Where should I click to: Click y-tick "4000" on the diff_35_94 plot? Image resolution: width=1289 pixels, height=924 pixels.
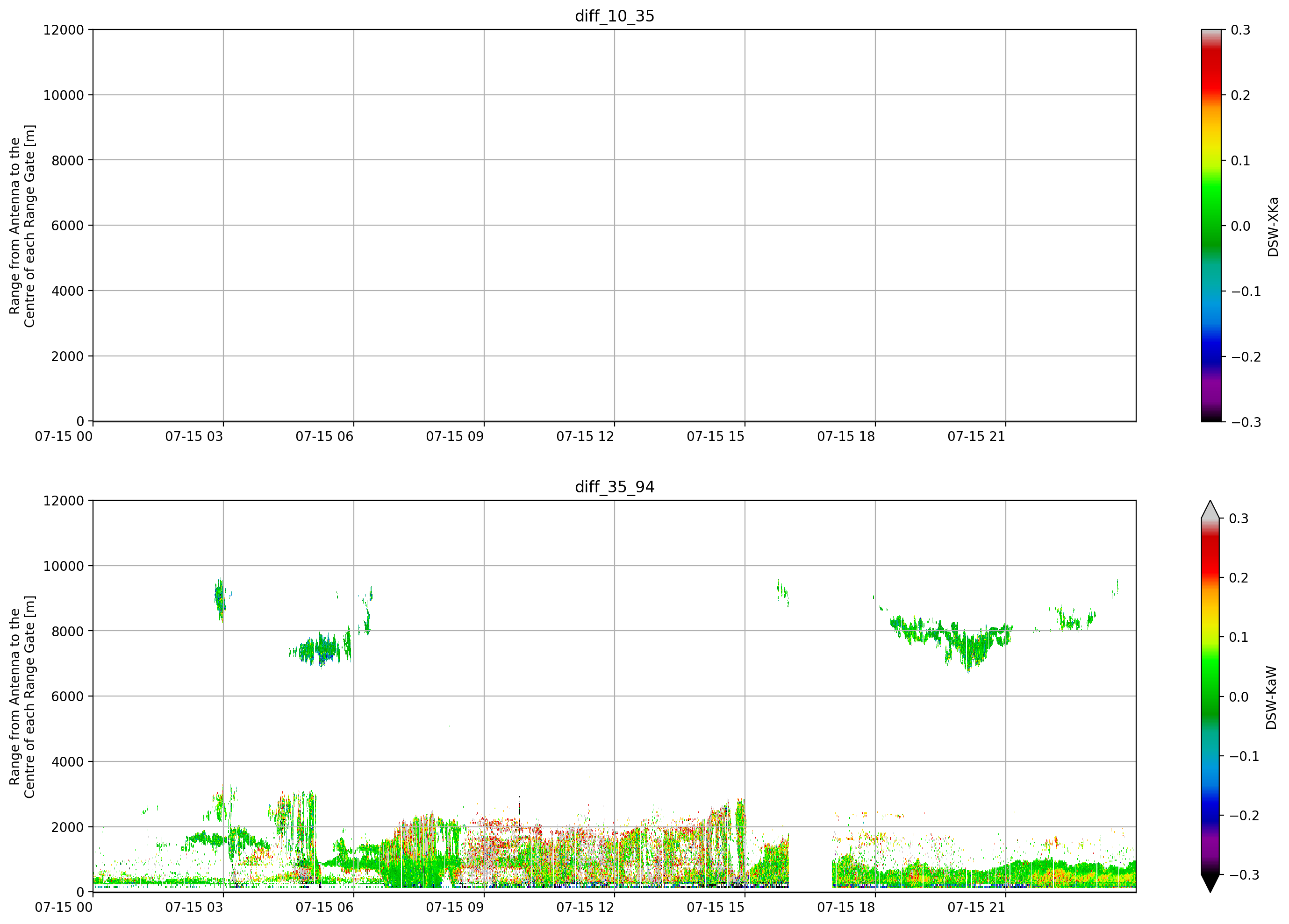[x=68, y=761]
